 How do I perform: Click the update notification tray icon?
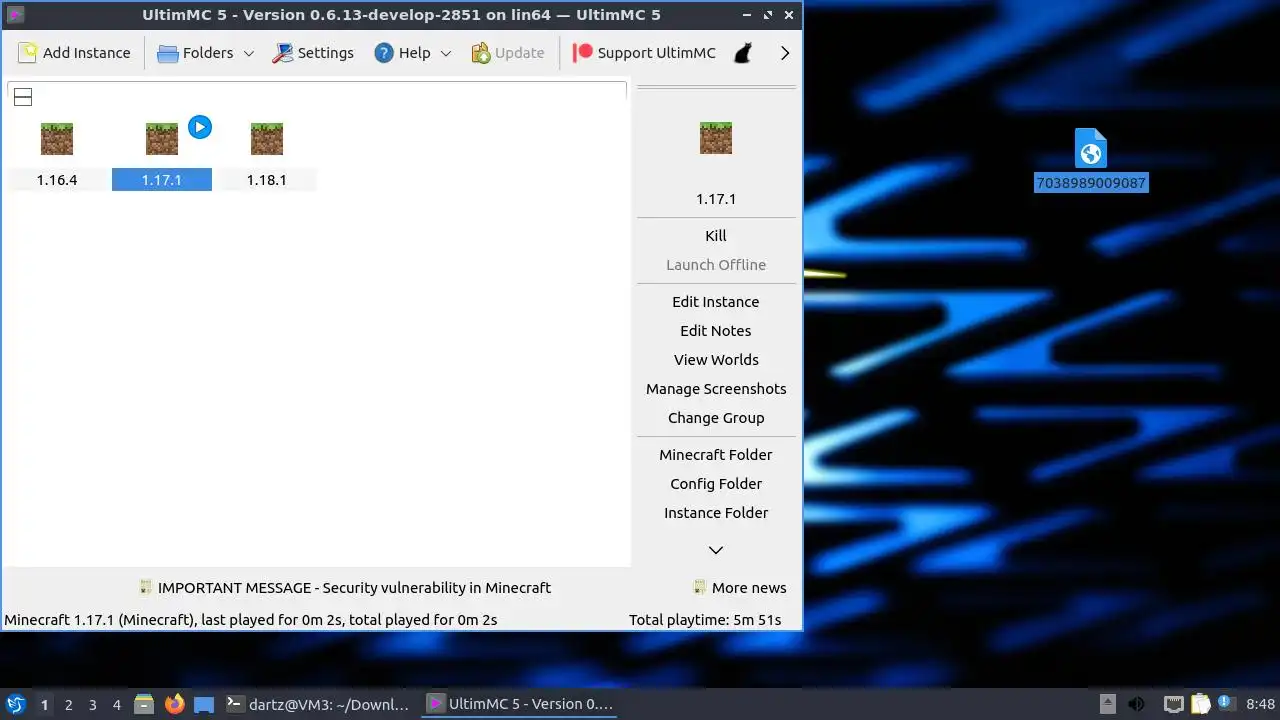[x=1225, y=704]
